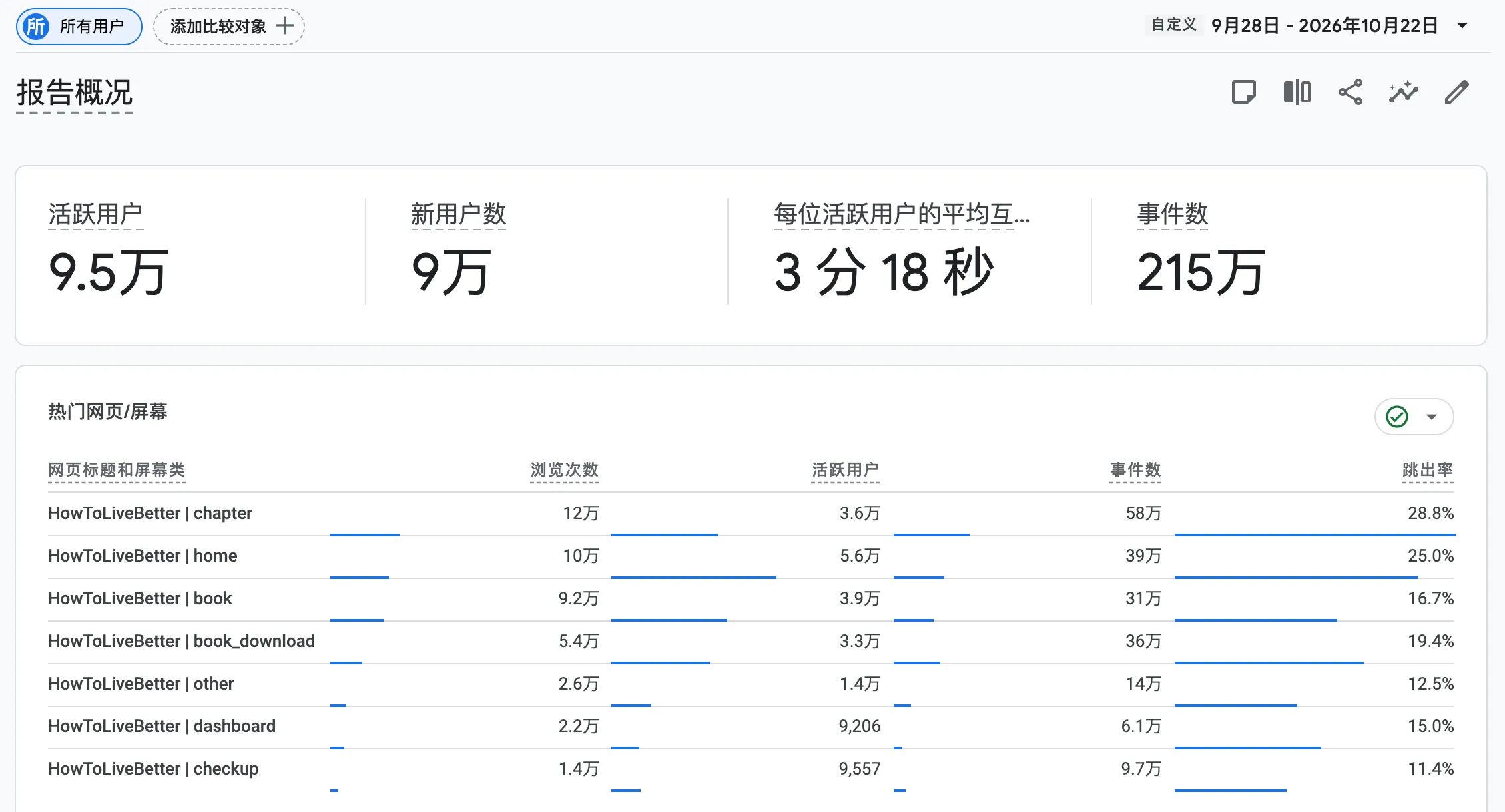Open Insights sparkline icon
This screenshot has height=812, width=1505.
pos(1403,92)
